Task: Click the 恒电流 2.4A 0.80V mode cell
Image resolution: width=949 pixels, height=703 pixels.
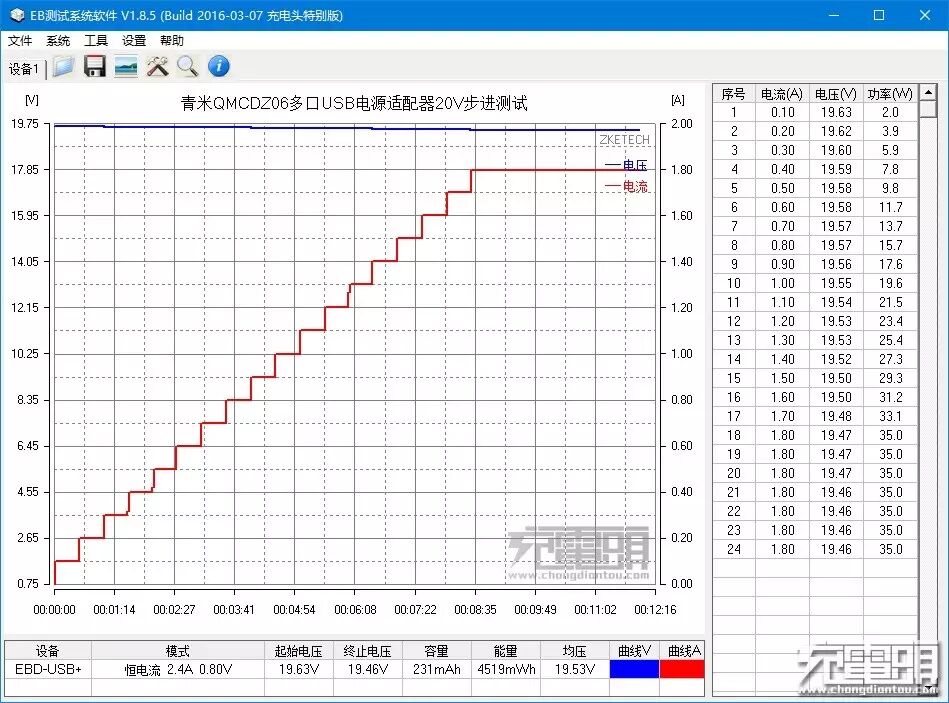Action: pyautogui.click(x=178, y=669)
